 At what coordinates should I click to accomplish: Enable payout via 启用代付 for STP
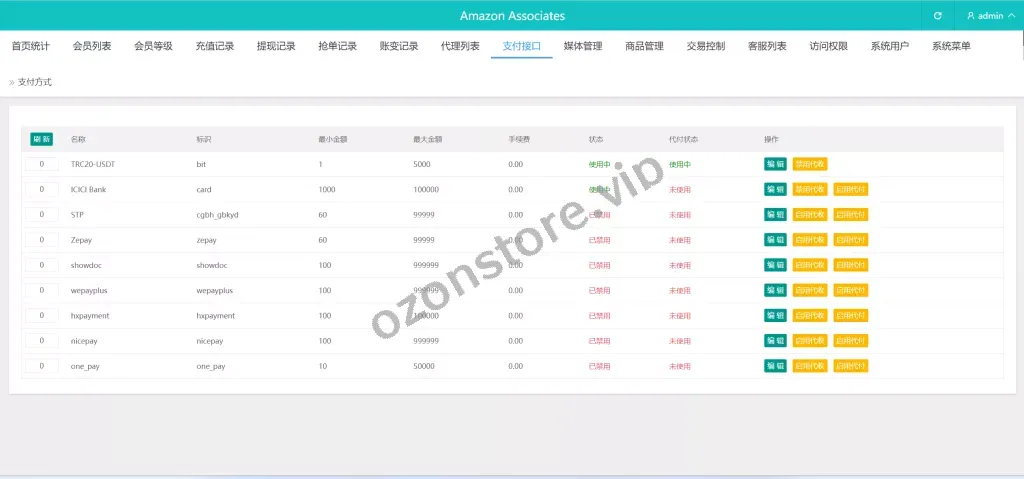(851, 214)
